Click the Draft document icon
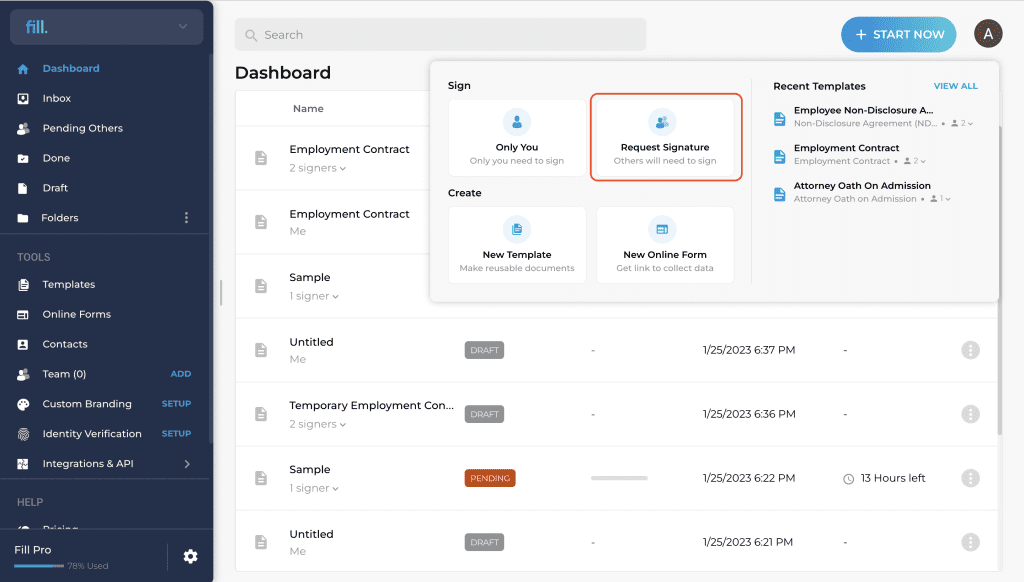The image size is (1024, 582). point(23,188)
